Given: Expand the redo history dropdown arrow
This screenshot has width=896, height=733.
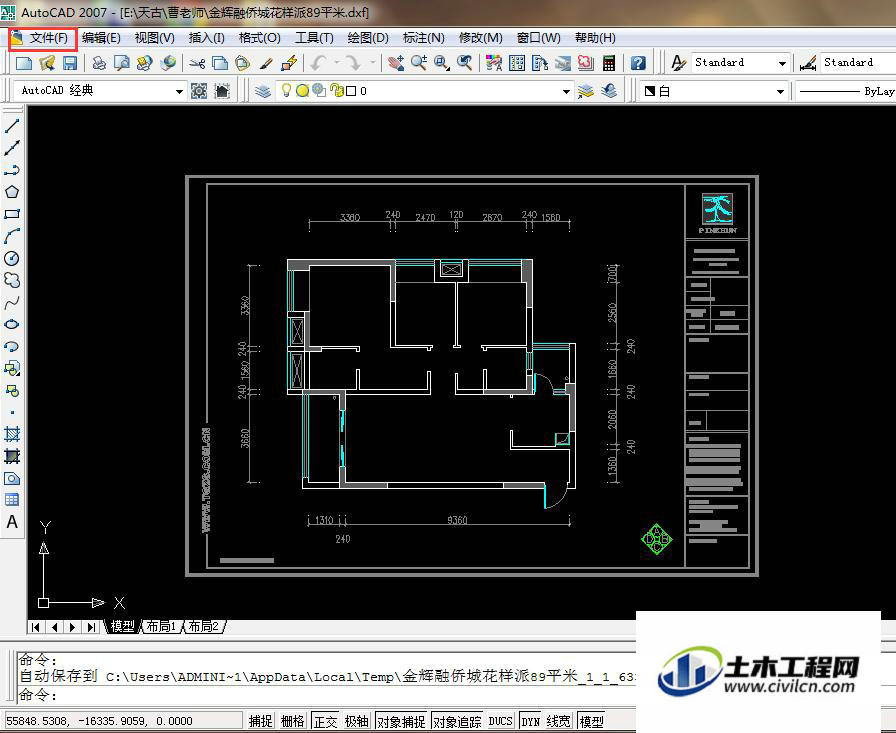Looking at the screenshot, I should (x=372, y=63).
